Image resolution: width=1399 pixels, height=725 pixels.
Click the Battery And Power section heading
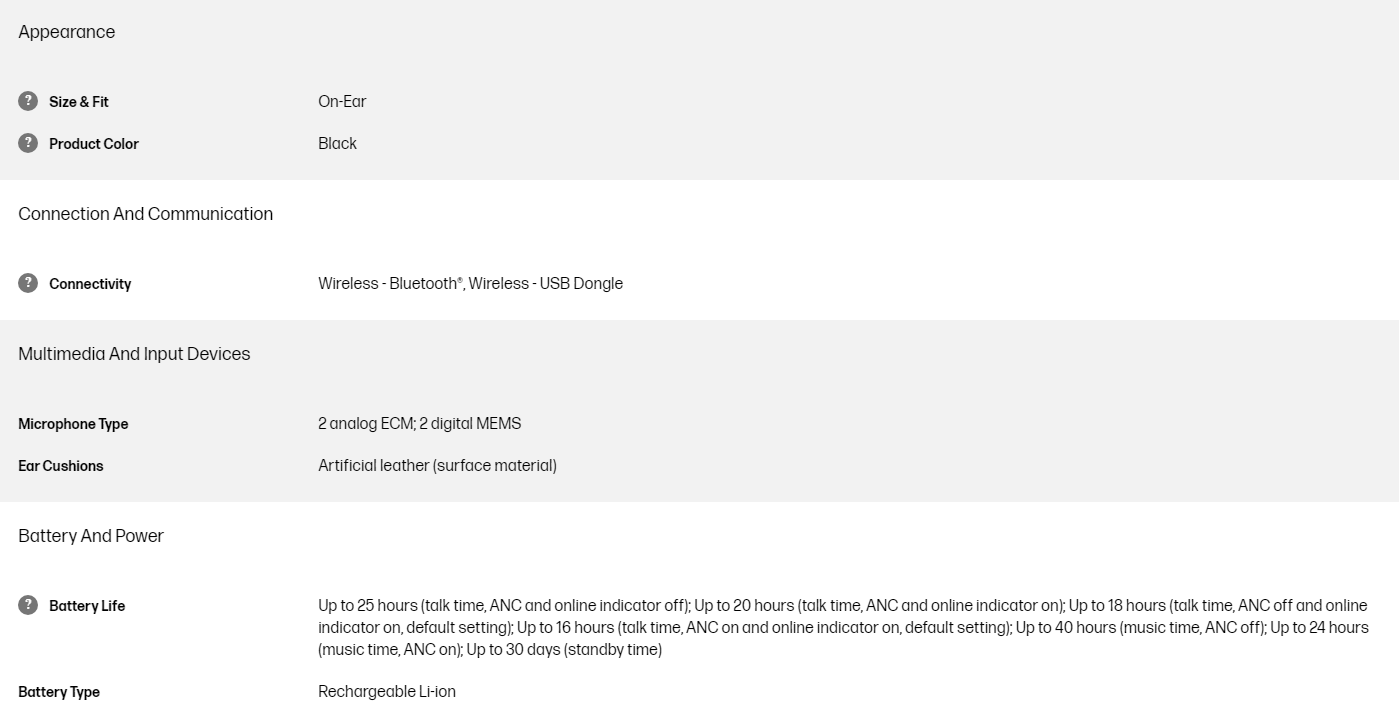pos(91,536)
